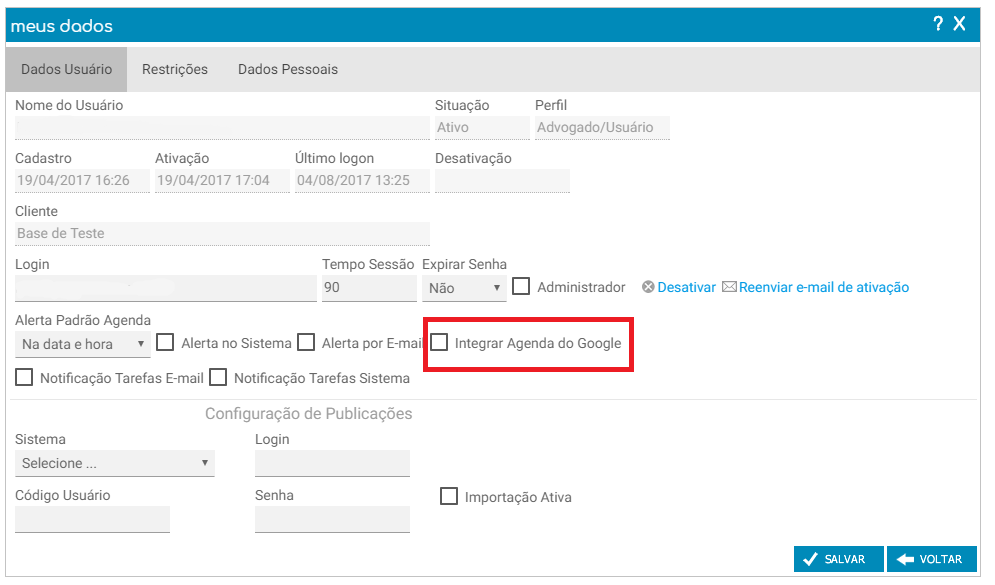Check Integrar Agenda do Google
The width and height of the screenshot is (995, 585).
pos(439,343)
